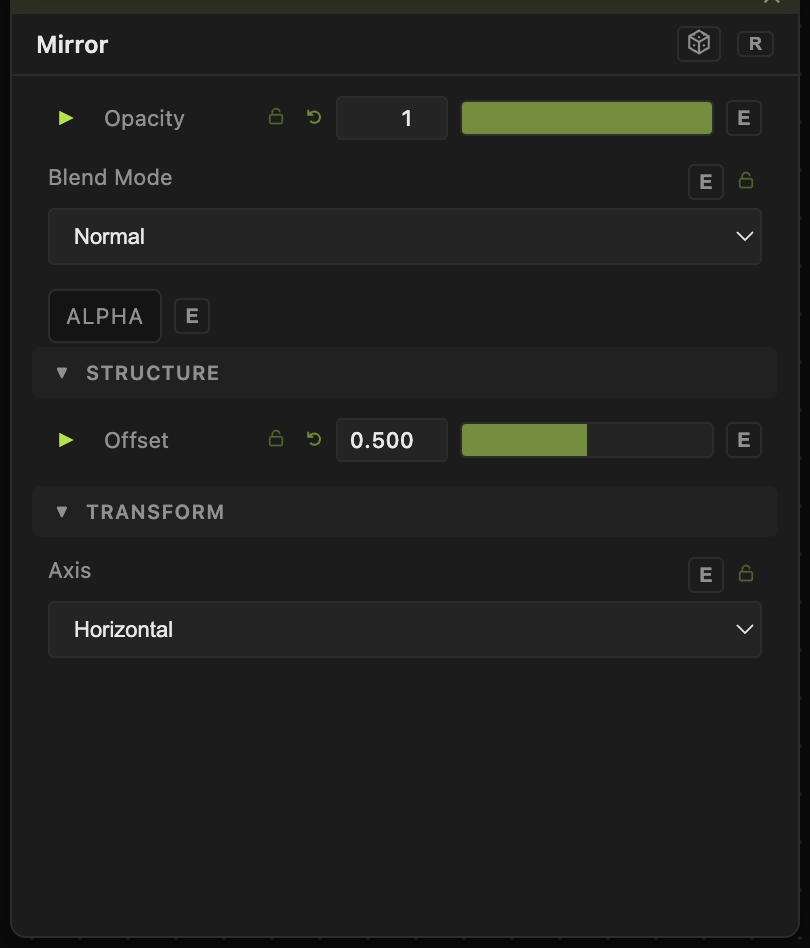Reset Opacity with the undo arrow icon
This screenshot has width=810, height=948.
tap(314, 117)
